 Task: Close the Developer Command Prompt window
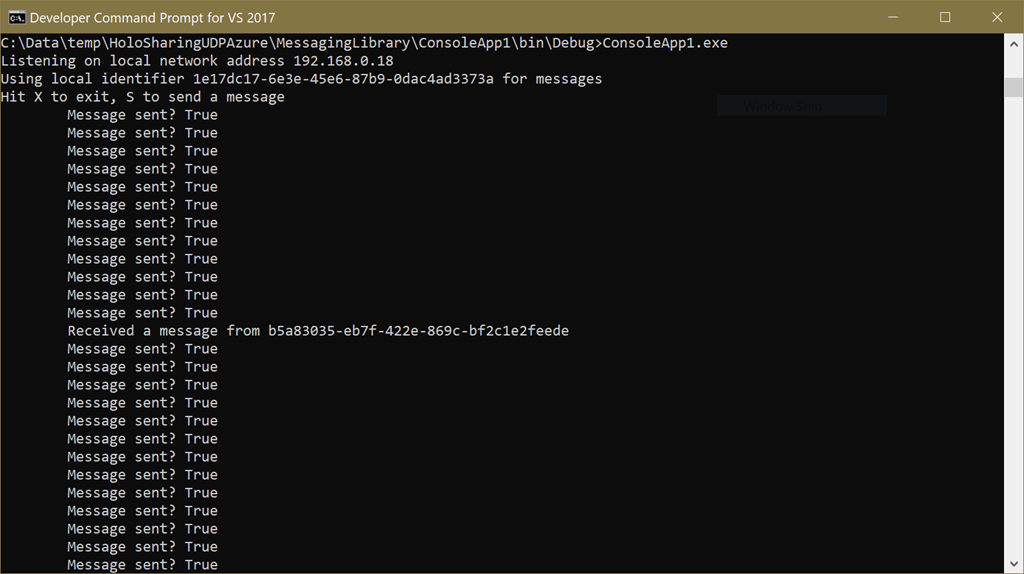[997, 17]
